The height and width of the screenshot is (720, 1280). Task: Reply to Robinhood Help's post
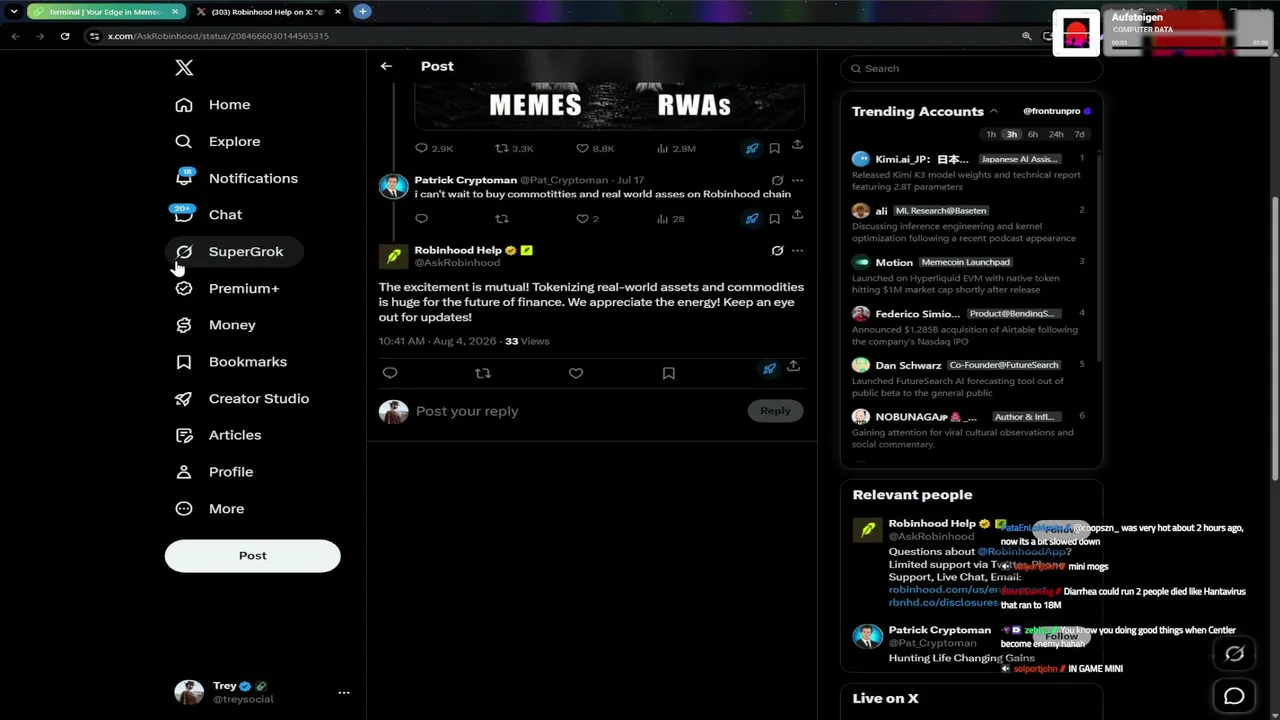(390, 373)
